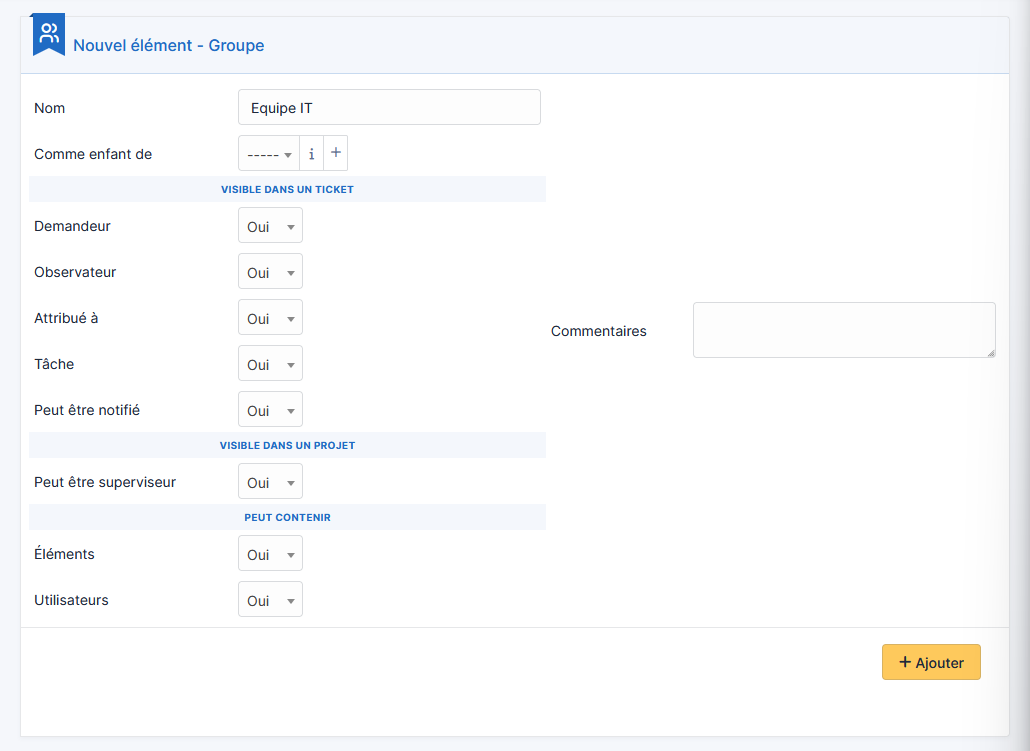Image resolution: width=1030 pixels, height=751 pixels.
Task: Open the Demandeur Oui dropdown
Action: (x=271, y=226)
